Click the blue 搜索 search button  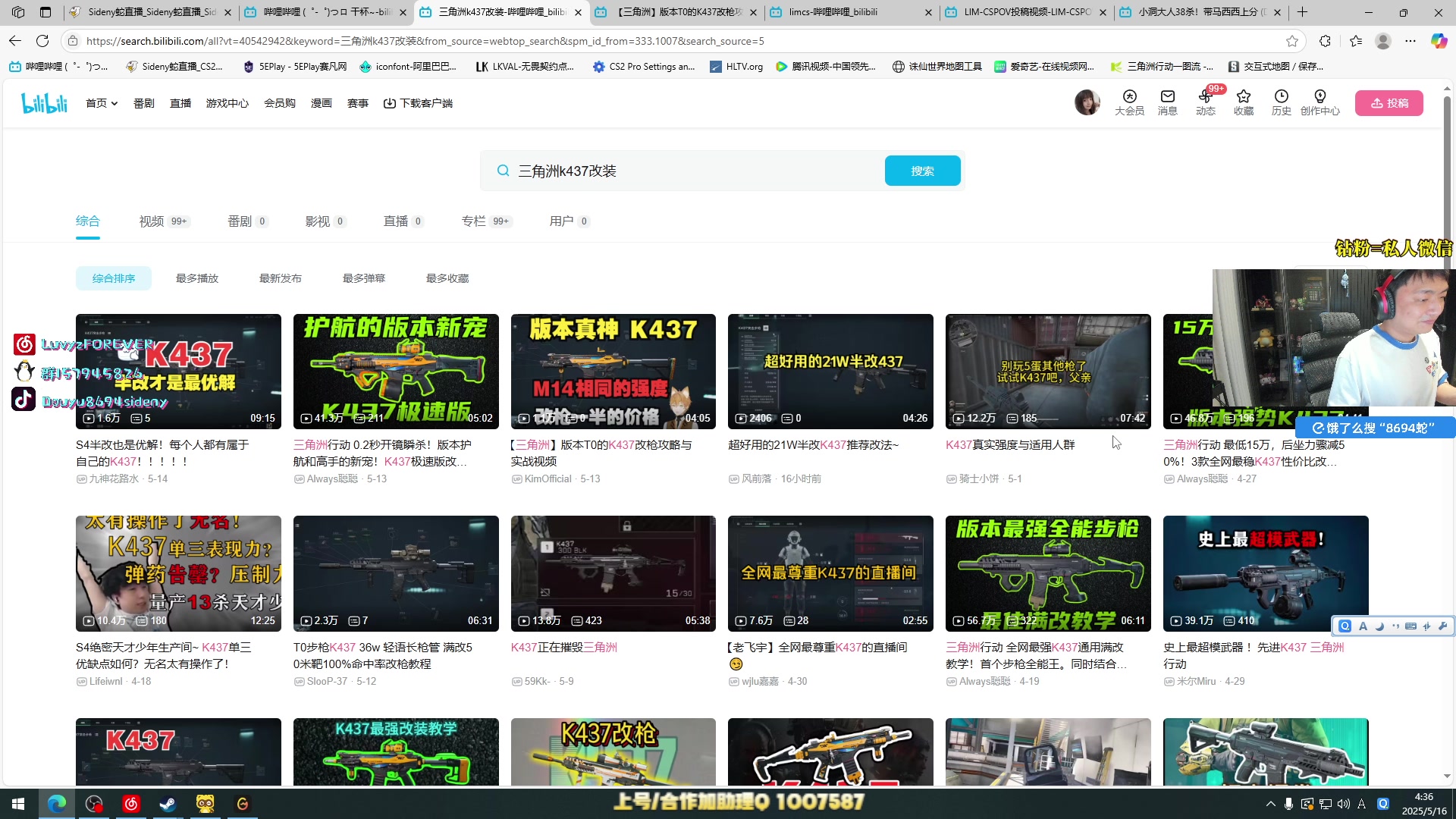pyautogui.click(x=922, y=171)
